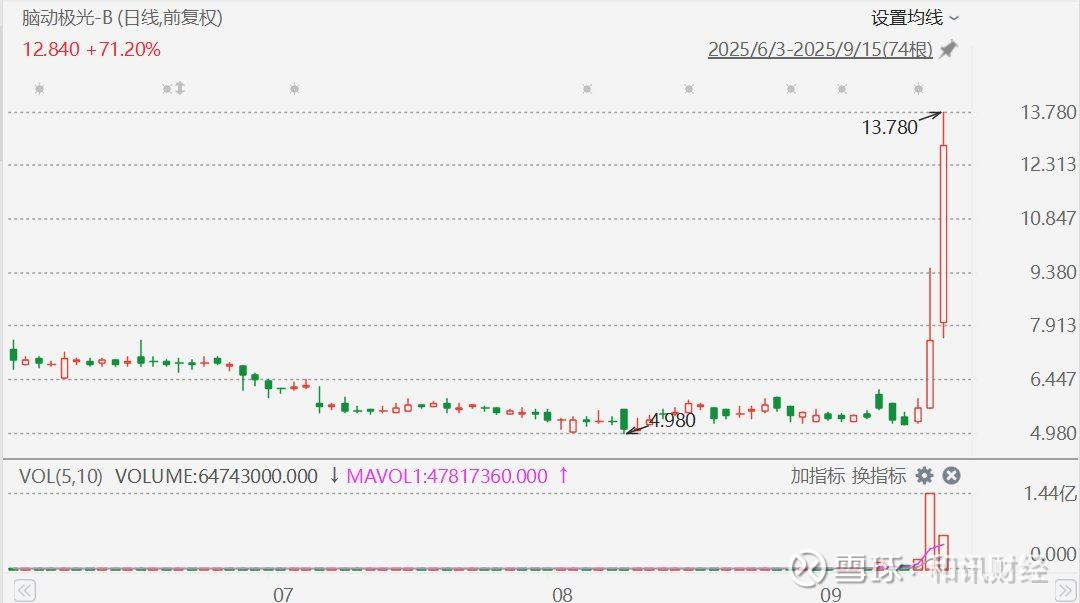The image size is (1080, 603).
Task: Click the 换指标 switch indicator button
Action: tap(879, 476)
